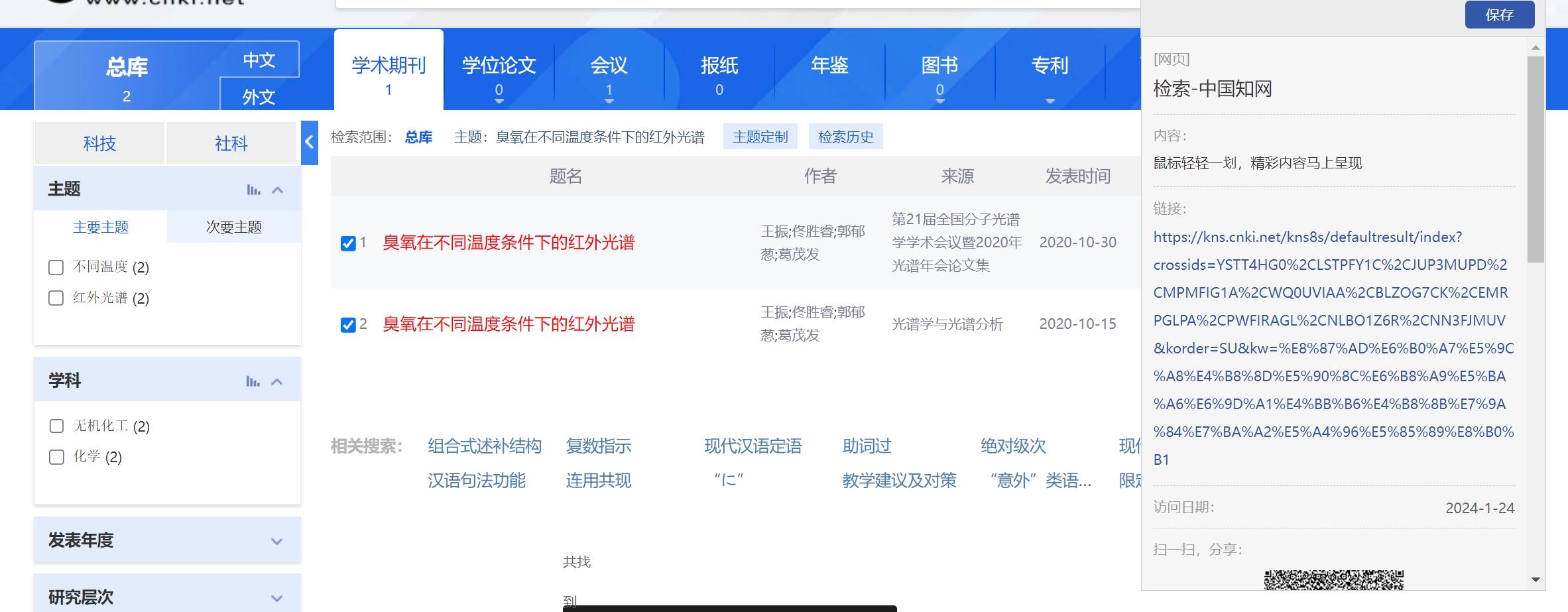This screenshot has height=612, width=1568.
Task: Enable the 无机化工 subject filter
Action: [56, 426]
